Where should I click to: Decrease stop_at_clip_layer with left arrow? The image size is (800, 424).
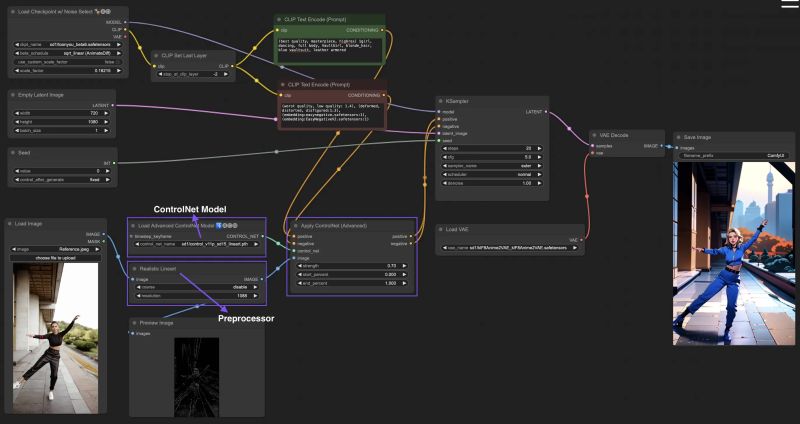pos(160,74)
